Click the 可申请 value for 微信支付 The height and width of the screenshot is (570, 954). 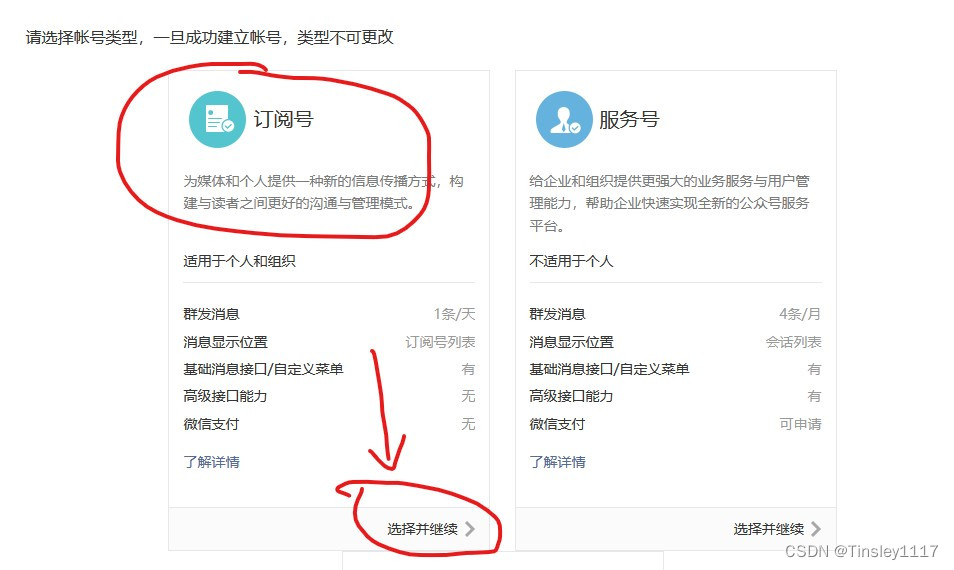[x=801, y=424]
